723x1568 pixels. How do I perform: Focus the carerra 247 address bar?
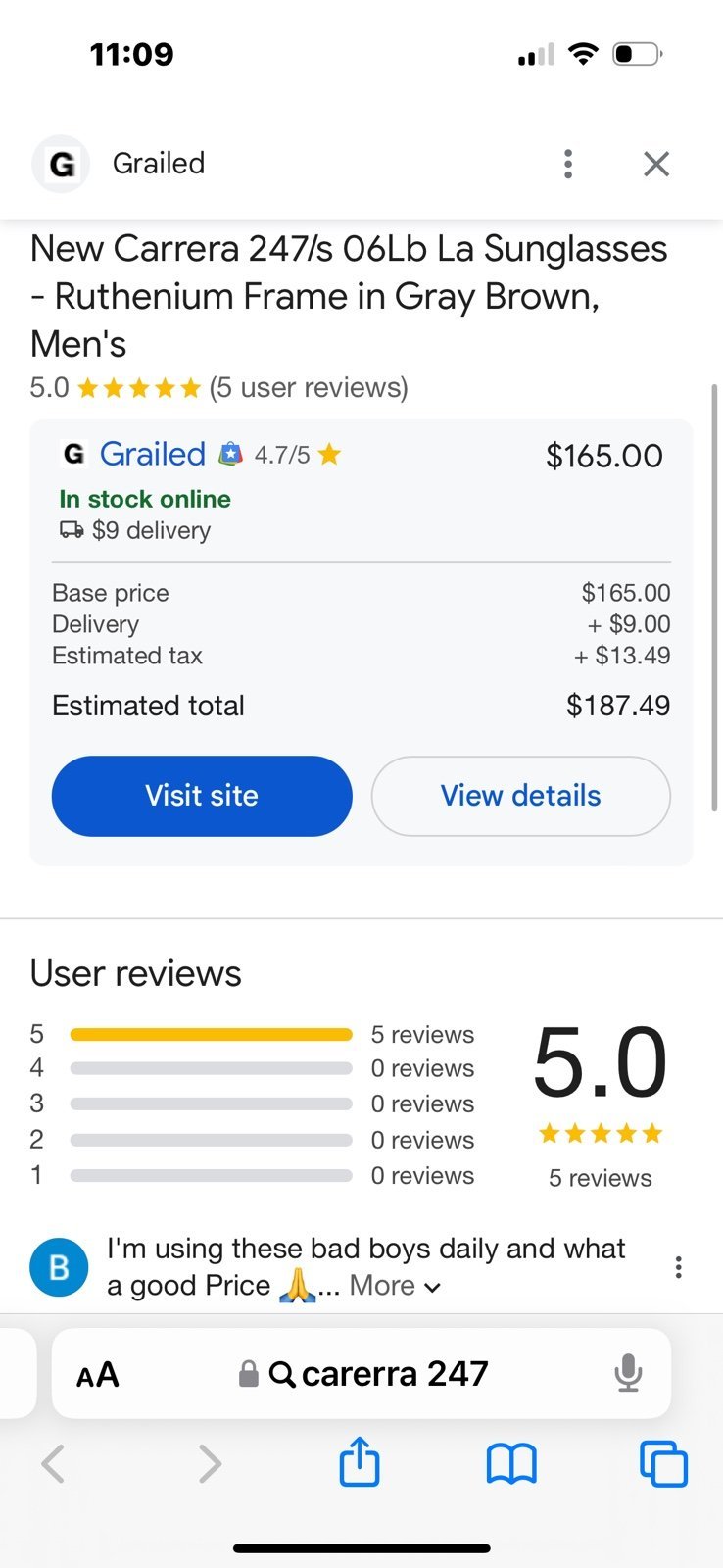click(x=361, y=1373)
